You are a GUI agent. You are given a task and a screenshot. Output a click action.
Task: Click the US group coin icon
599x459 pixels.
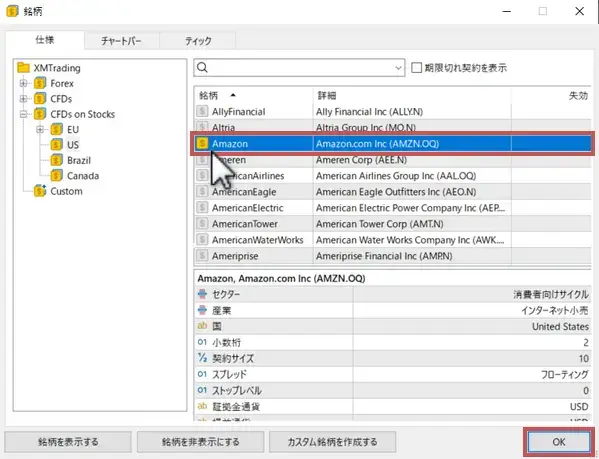[x=57, y=145]
